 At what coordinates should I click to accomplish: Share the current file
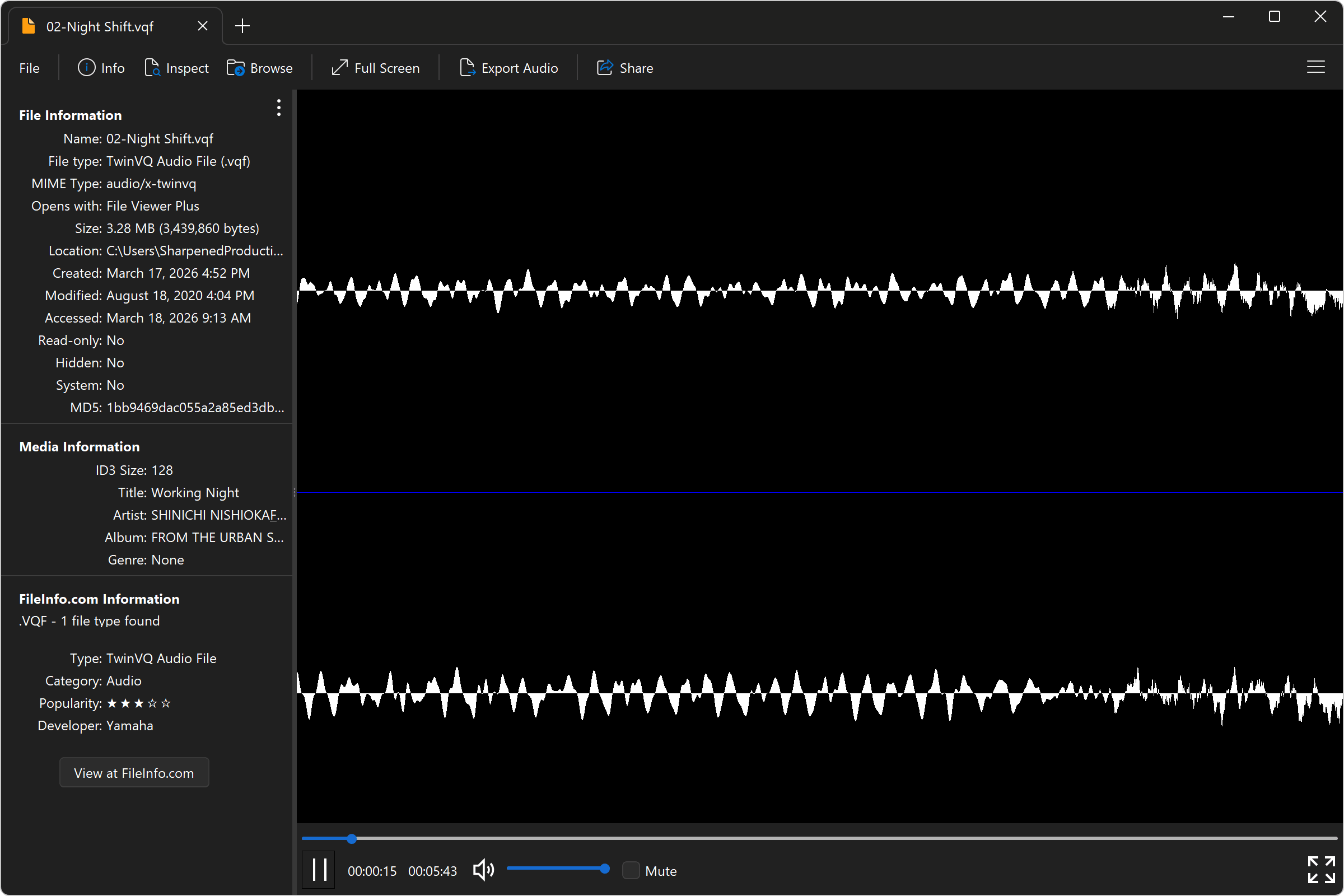pyautogui.click(x=624, y=68)
